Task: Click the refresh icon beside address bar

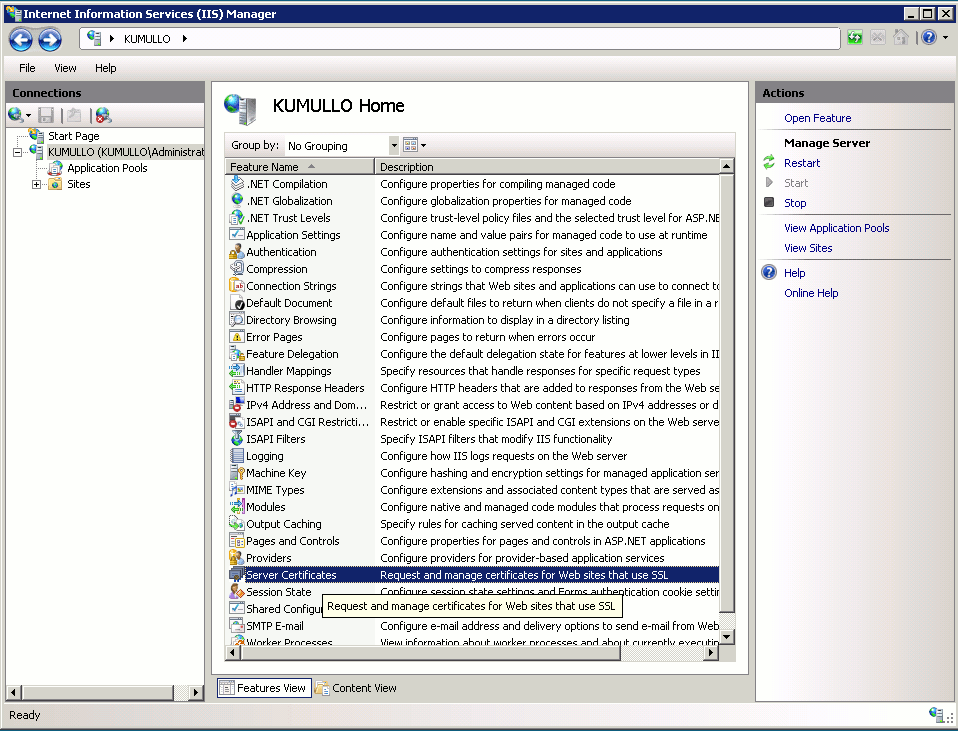Action: pos(855,39)
